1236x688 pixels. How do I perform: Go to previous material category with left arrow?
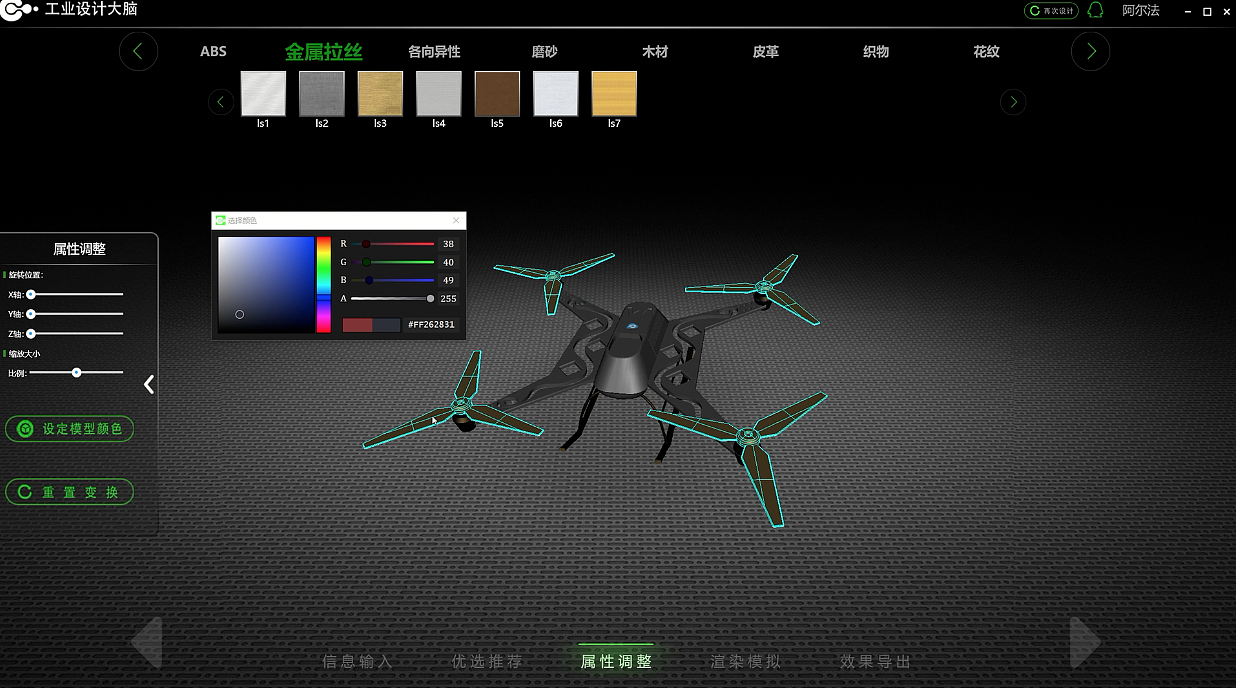click(138, 51)
